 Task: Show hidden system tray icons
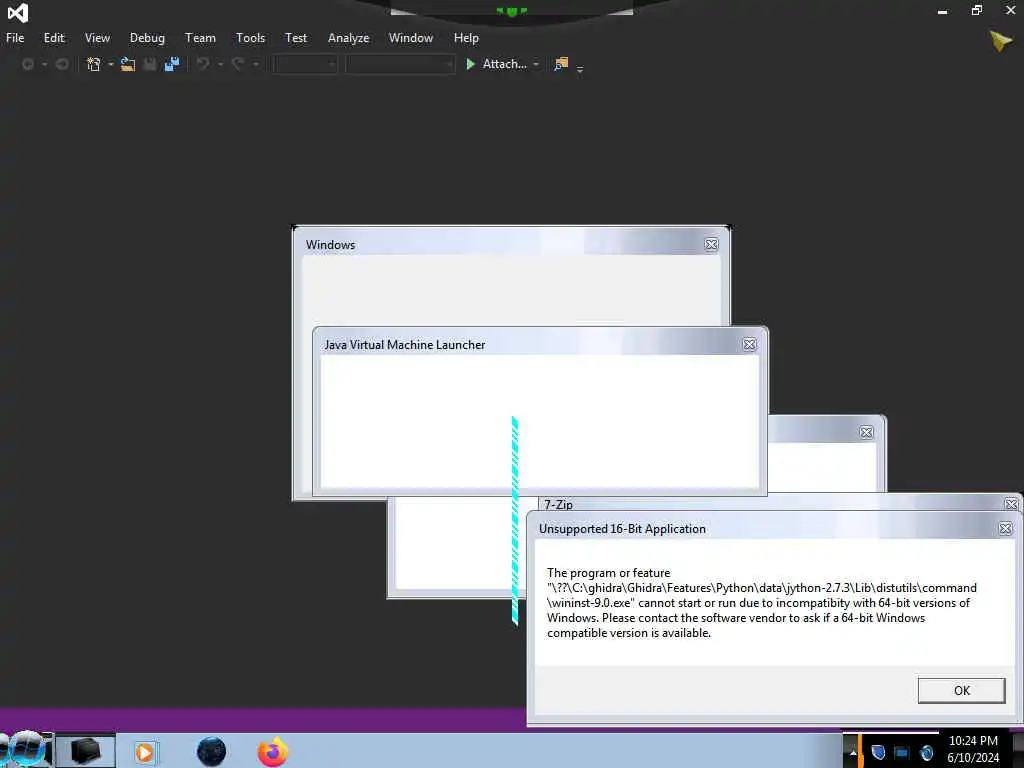click(852, 752)
